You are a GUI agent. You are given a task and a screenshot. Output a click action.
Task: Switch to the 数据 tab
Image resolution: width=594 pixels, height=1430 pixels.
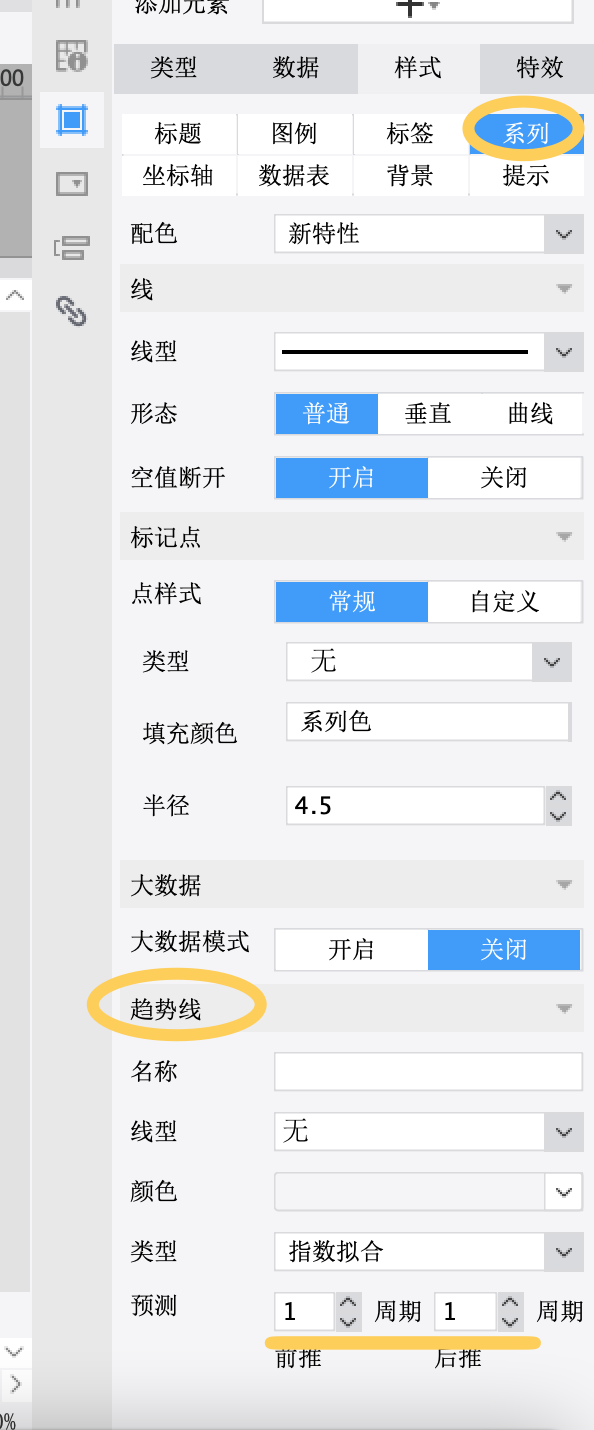point(296,68)
